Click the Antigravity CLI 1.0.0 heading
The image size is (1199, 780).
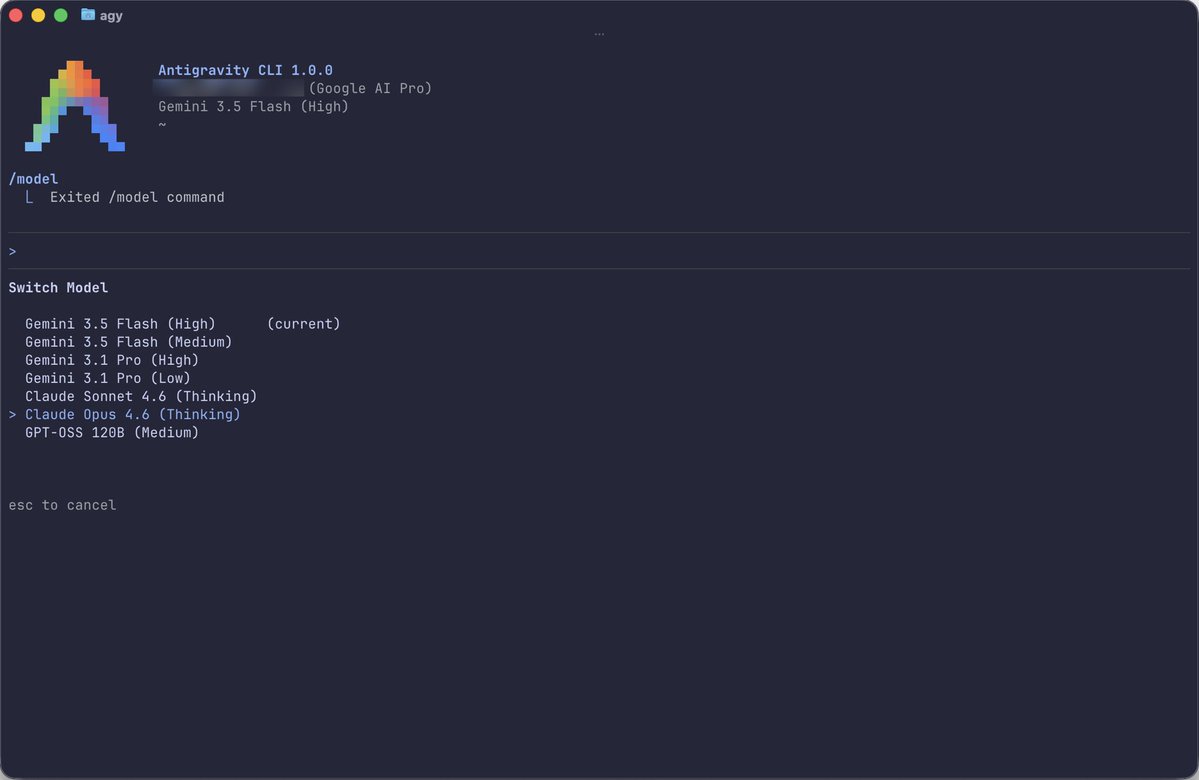[245, 70]
